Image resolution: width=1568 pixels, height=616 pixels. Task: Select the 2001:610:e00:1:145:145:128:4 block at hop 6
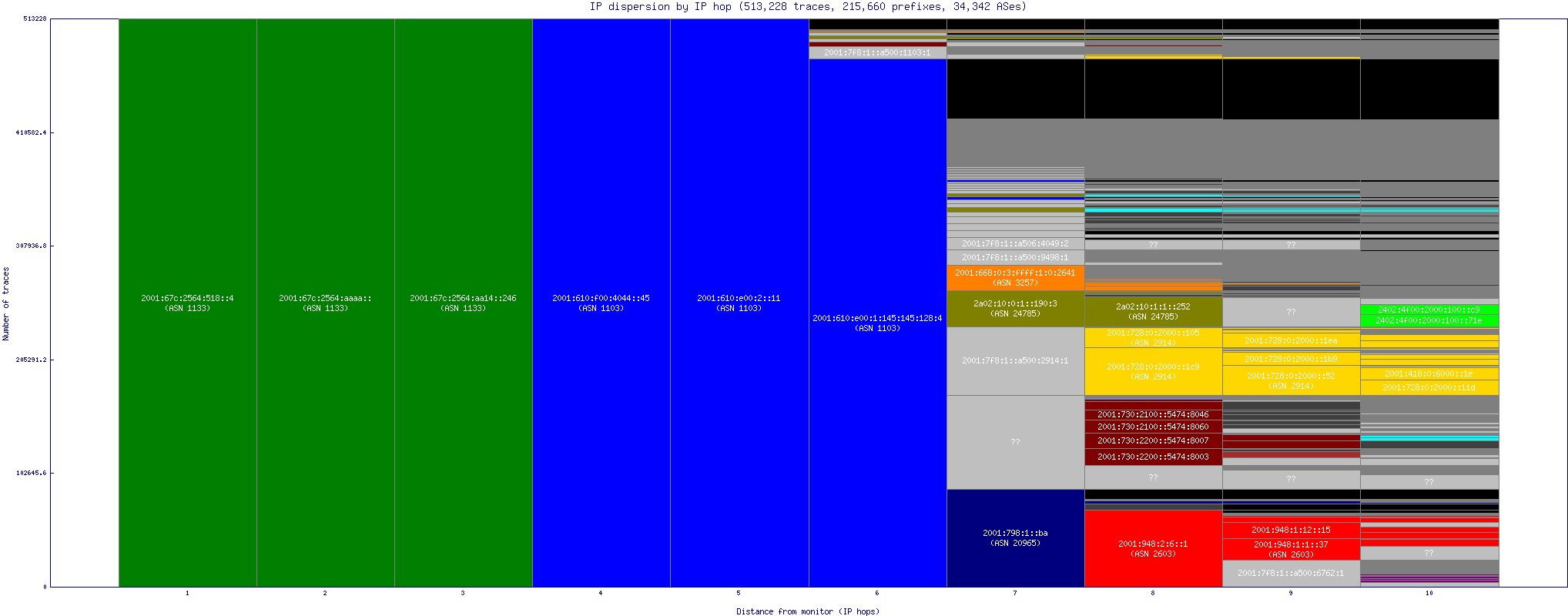[877, 323]
